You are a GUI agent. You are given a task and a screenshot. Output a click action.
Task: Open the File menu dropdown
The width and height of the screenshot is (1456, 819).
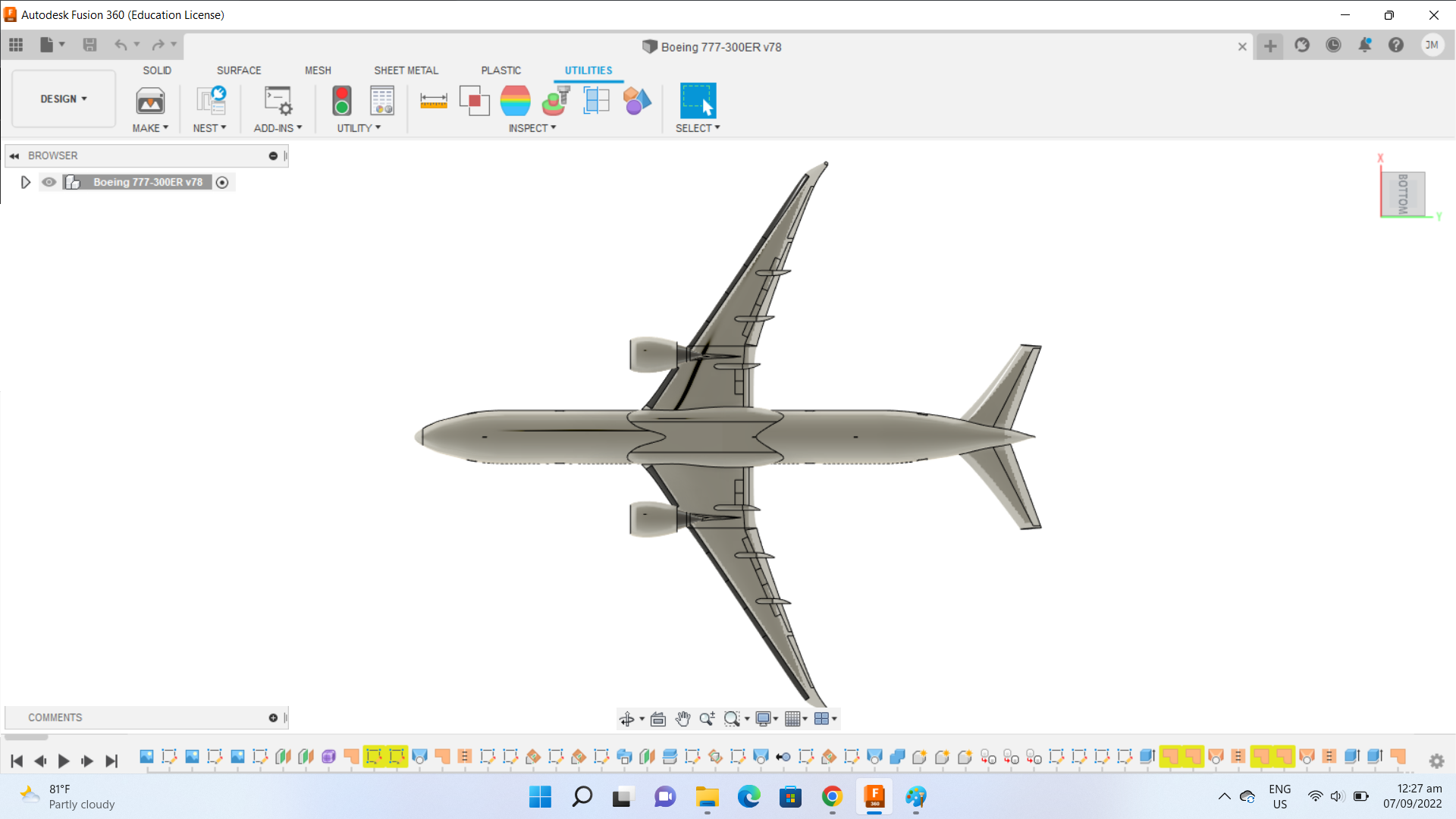pos(52,45)
